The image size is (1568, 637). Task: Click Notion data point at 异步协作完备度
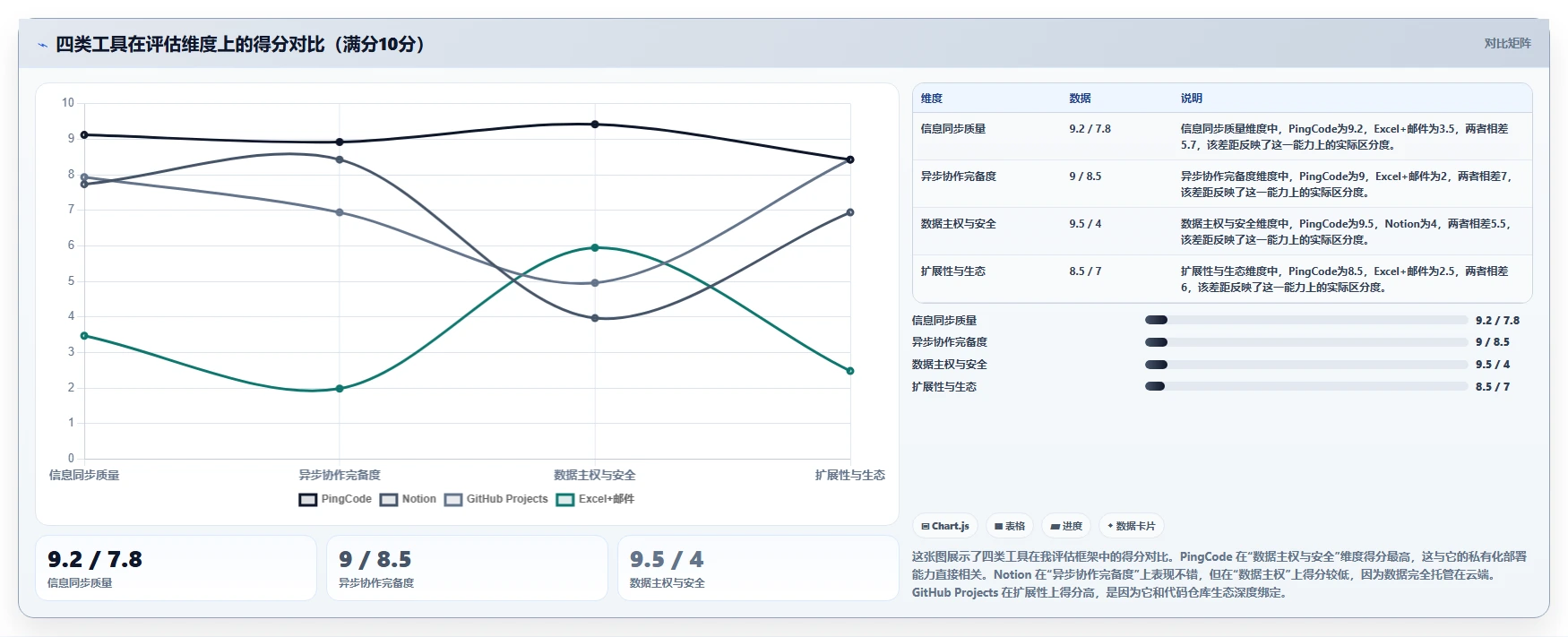(340, 159)
